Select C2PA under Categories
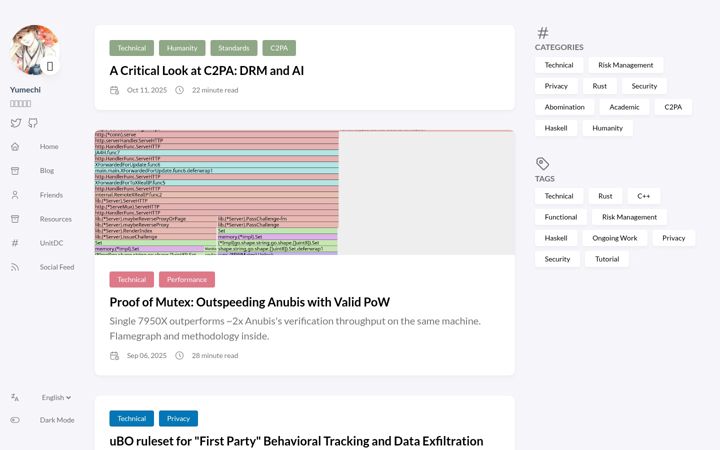720x450 pixels. 673,107
